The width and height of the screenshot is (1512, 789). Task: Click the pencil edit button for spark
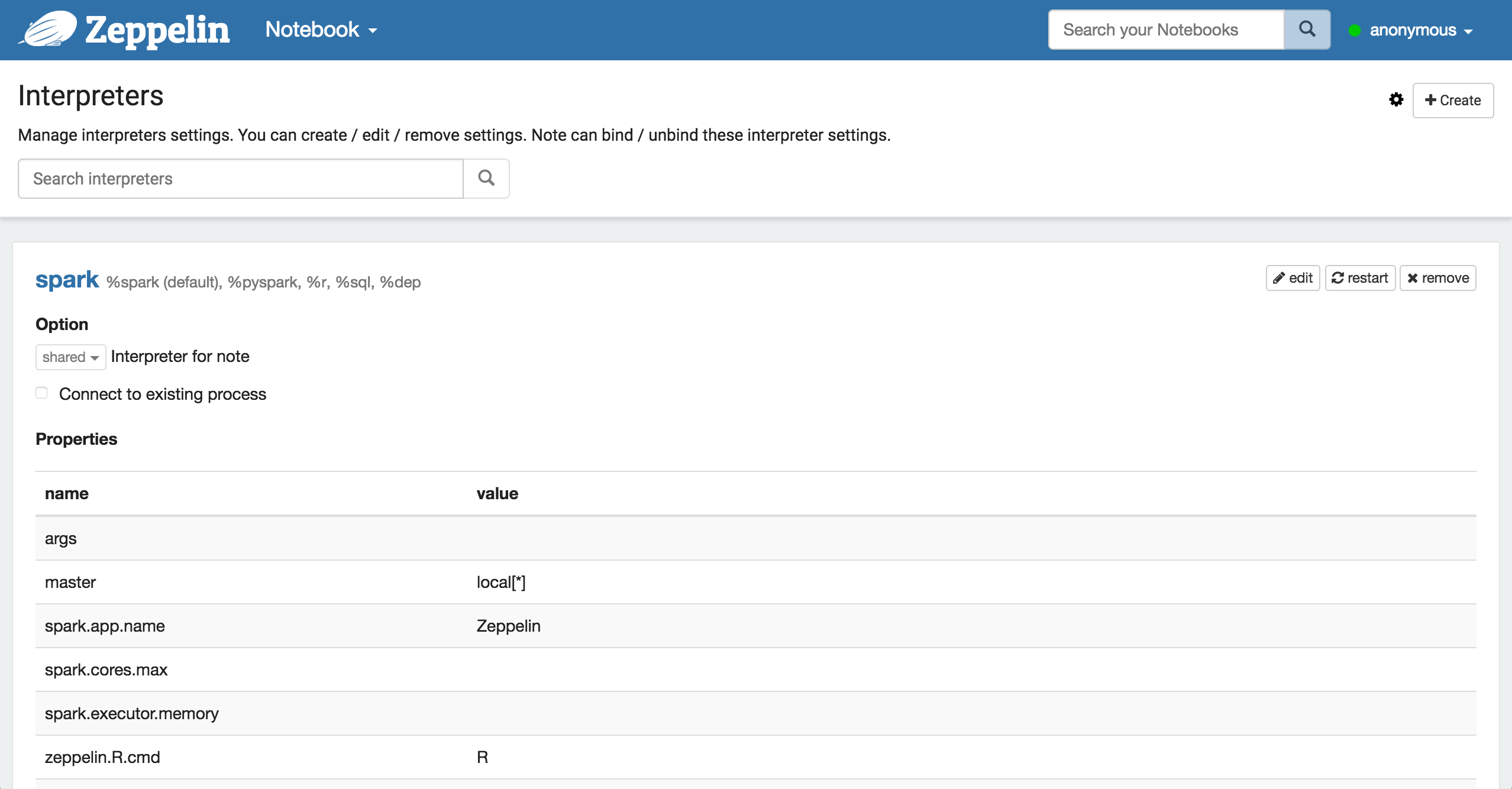(x=1293, y=278)
